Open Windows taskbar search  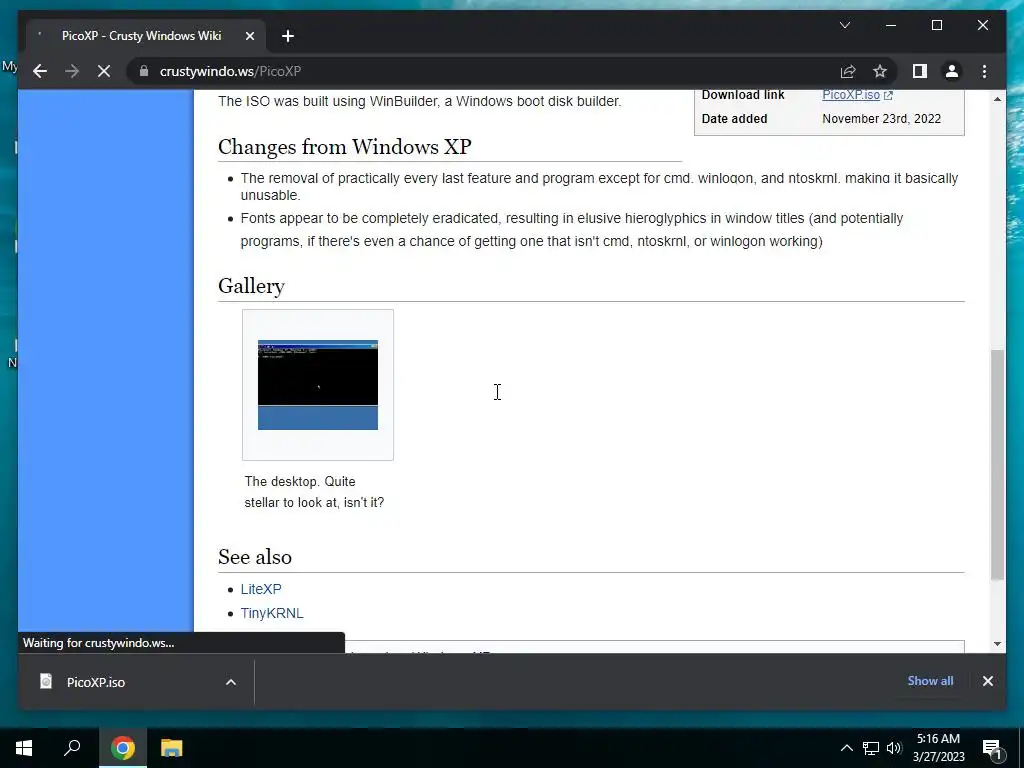point(72,748)
